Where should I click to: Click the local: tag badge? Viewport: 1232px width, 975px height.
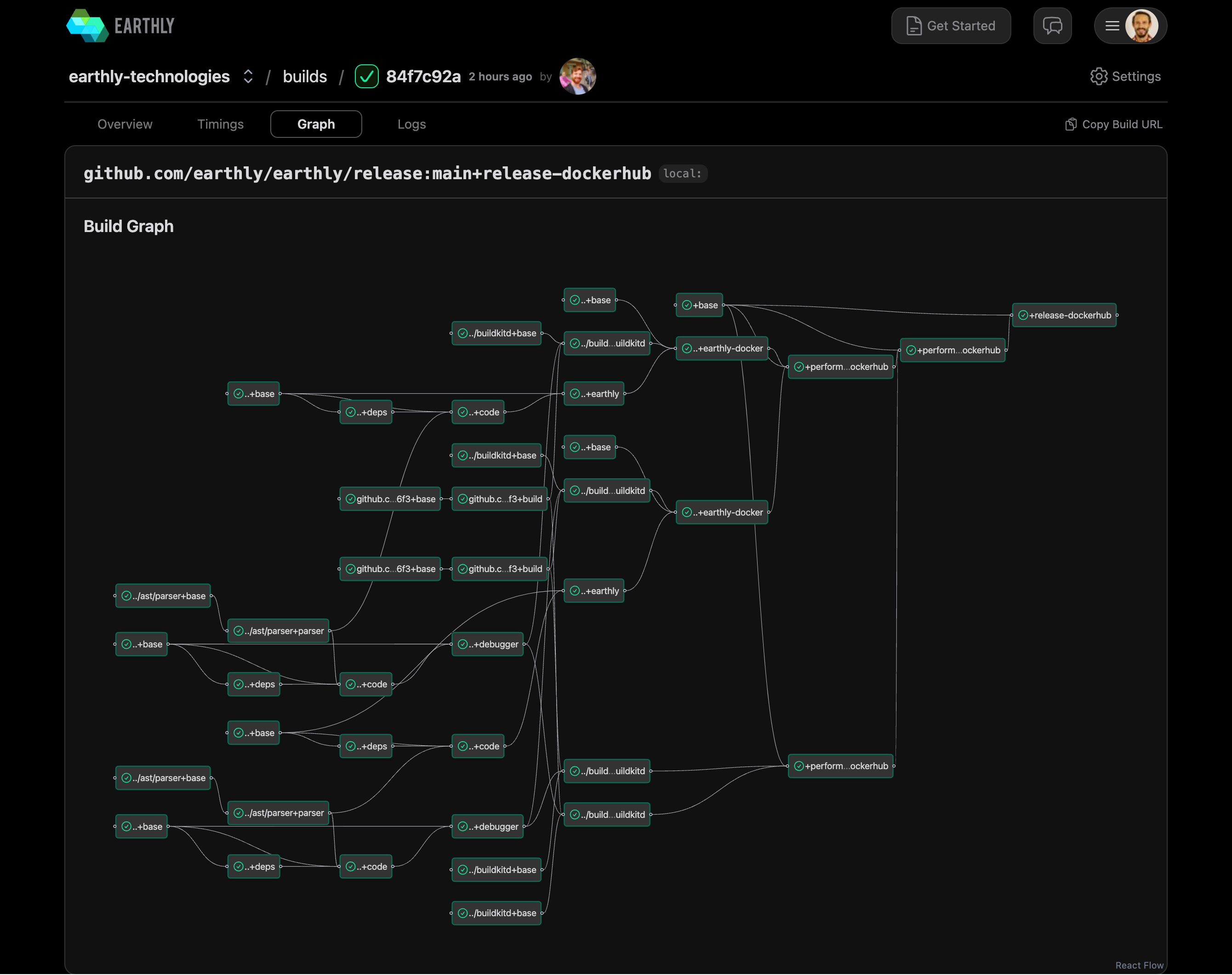[683, 174]
